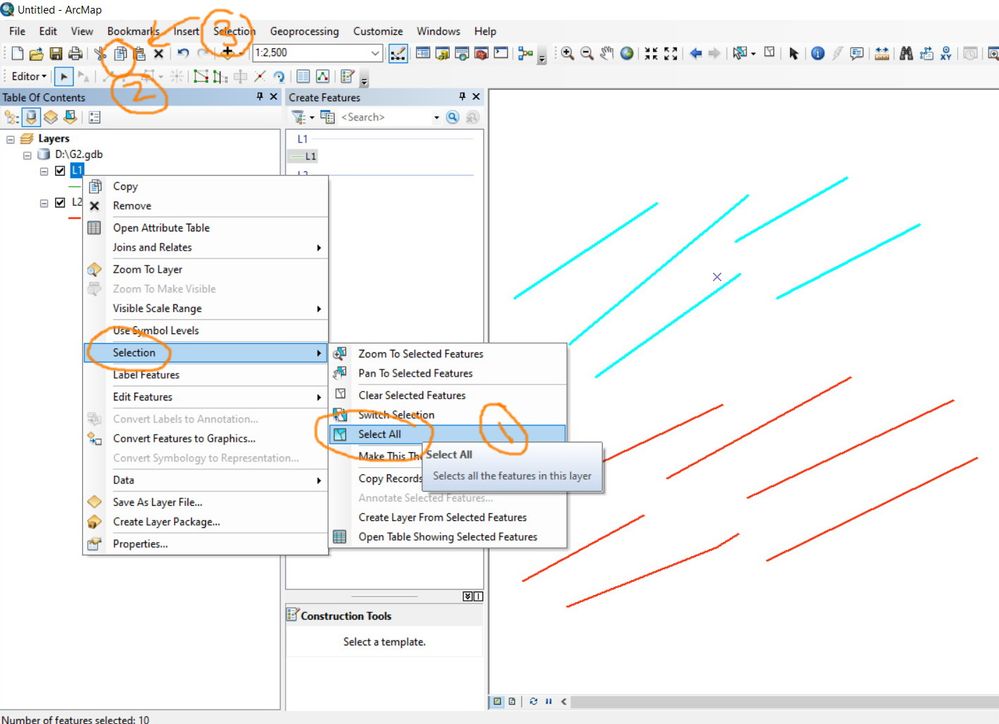Click Save As Layer File... entry
This screenshot has width=999, height=724.
point(206,502)
